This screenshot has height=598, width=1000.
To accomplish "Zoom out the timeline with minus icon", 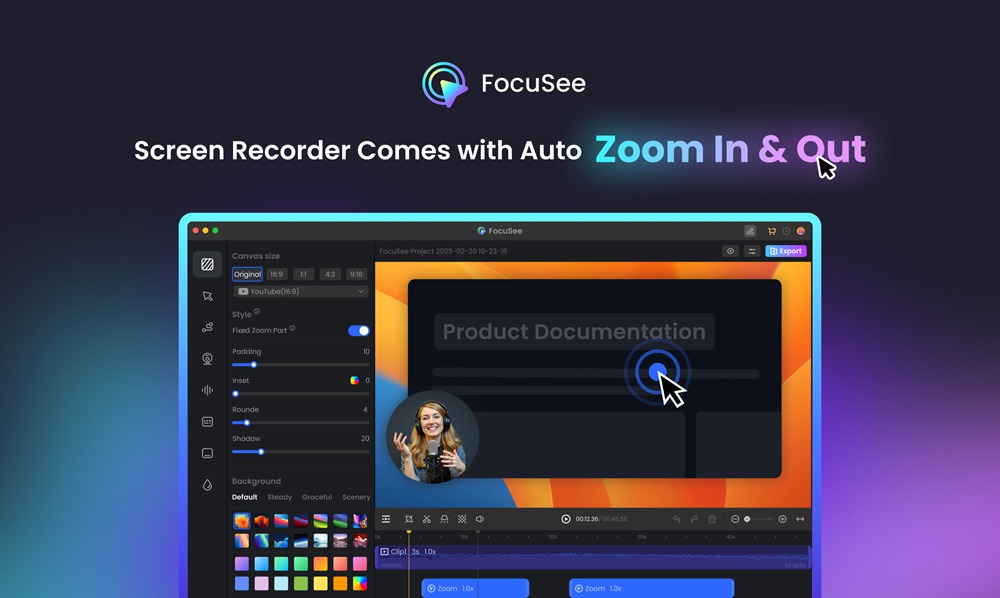I will pos(735,519).
